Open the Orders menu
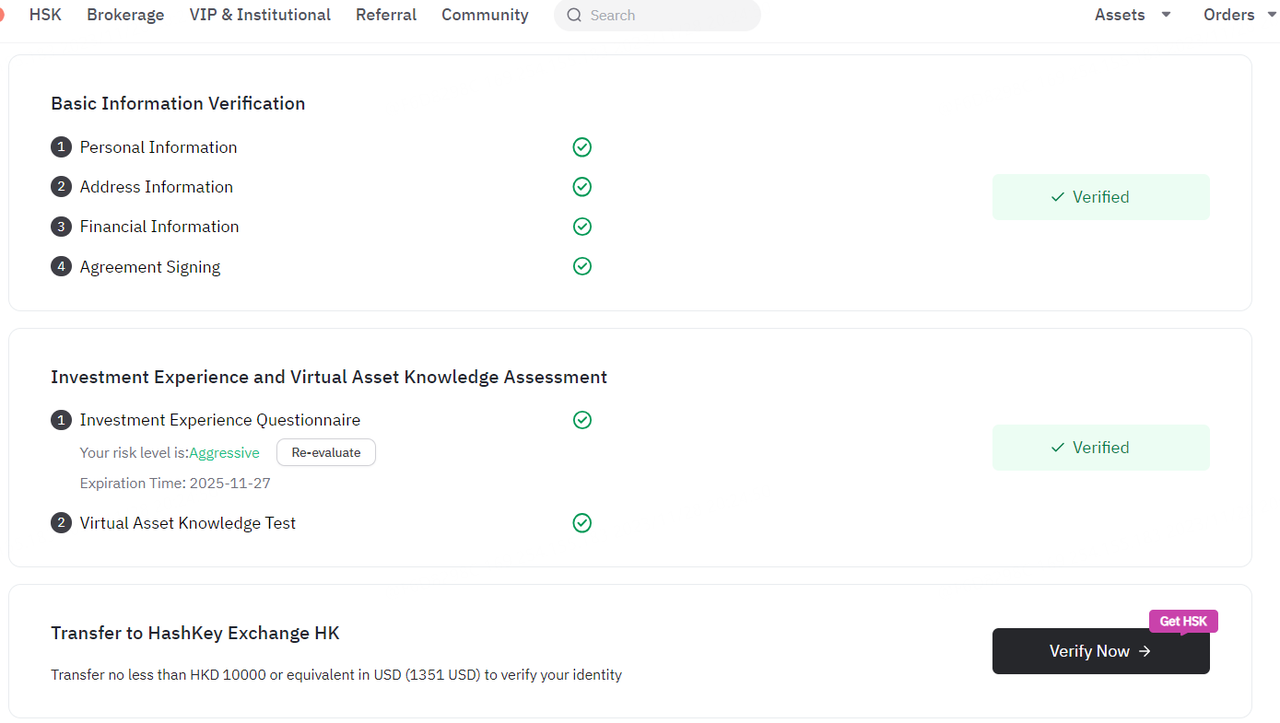 click(x=1229, y=15)
